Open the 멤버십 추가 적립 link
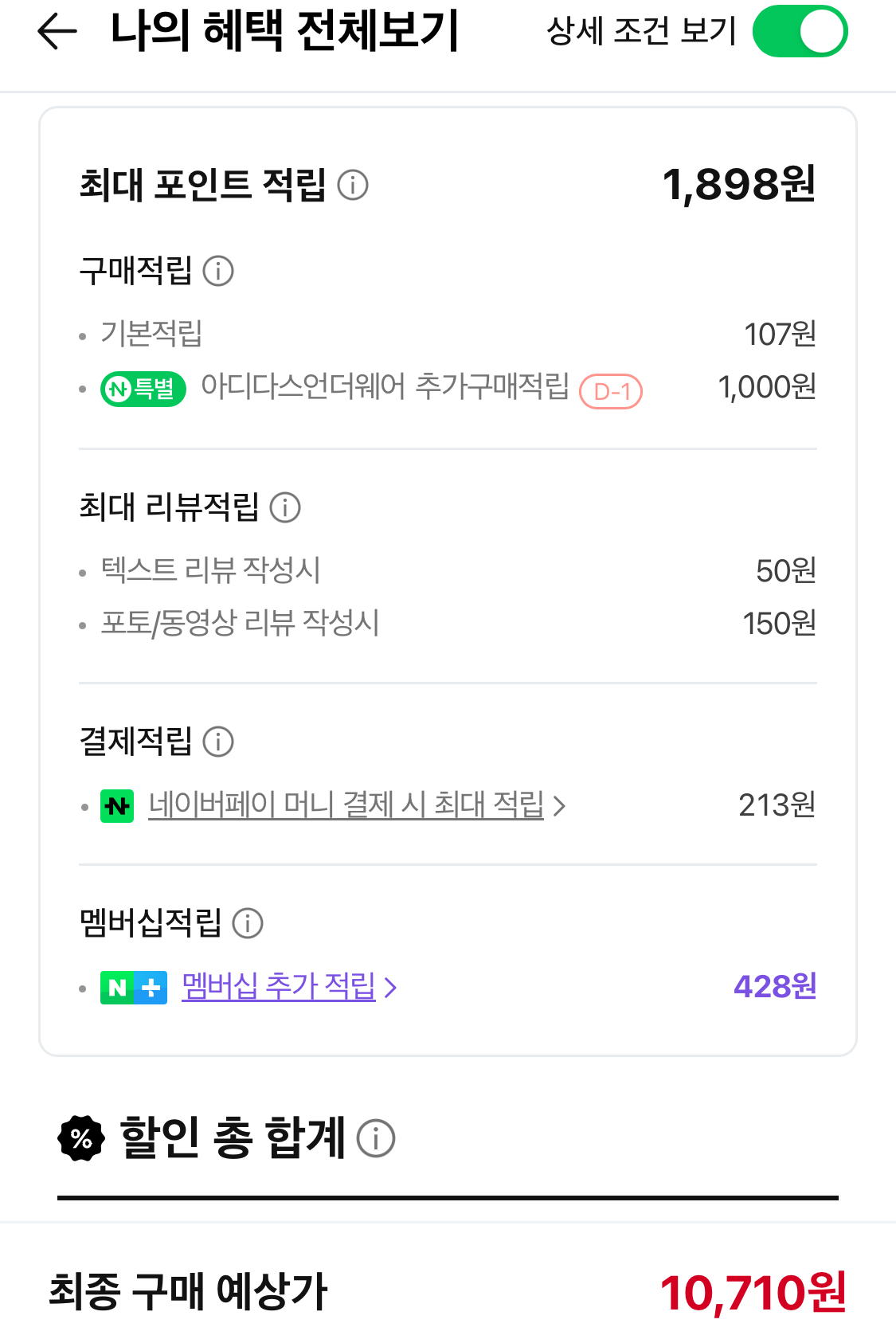Viewport: 896px width, 1335px height. coord(278,986)
